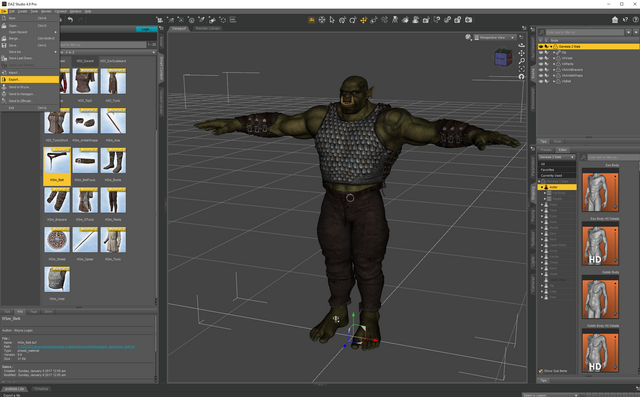Image resolution: width=640 pixels, height=397 pixels.
Task: Open the Render menu in menu bar
Action: click(x=46, y=11)
